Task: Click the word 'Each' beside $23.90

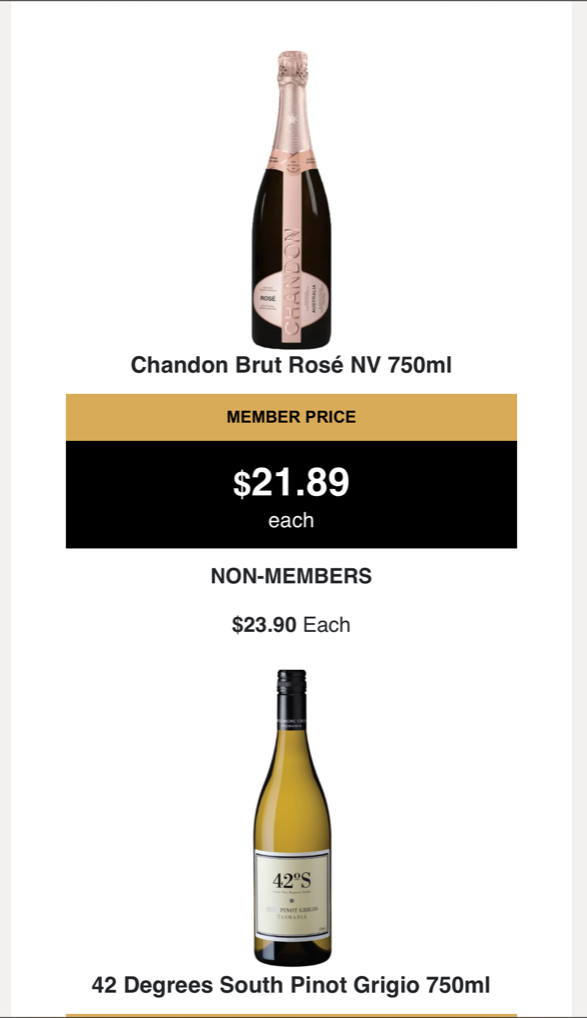Action: tap(327, 625)
